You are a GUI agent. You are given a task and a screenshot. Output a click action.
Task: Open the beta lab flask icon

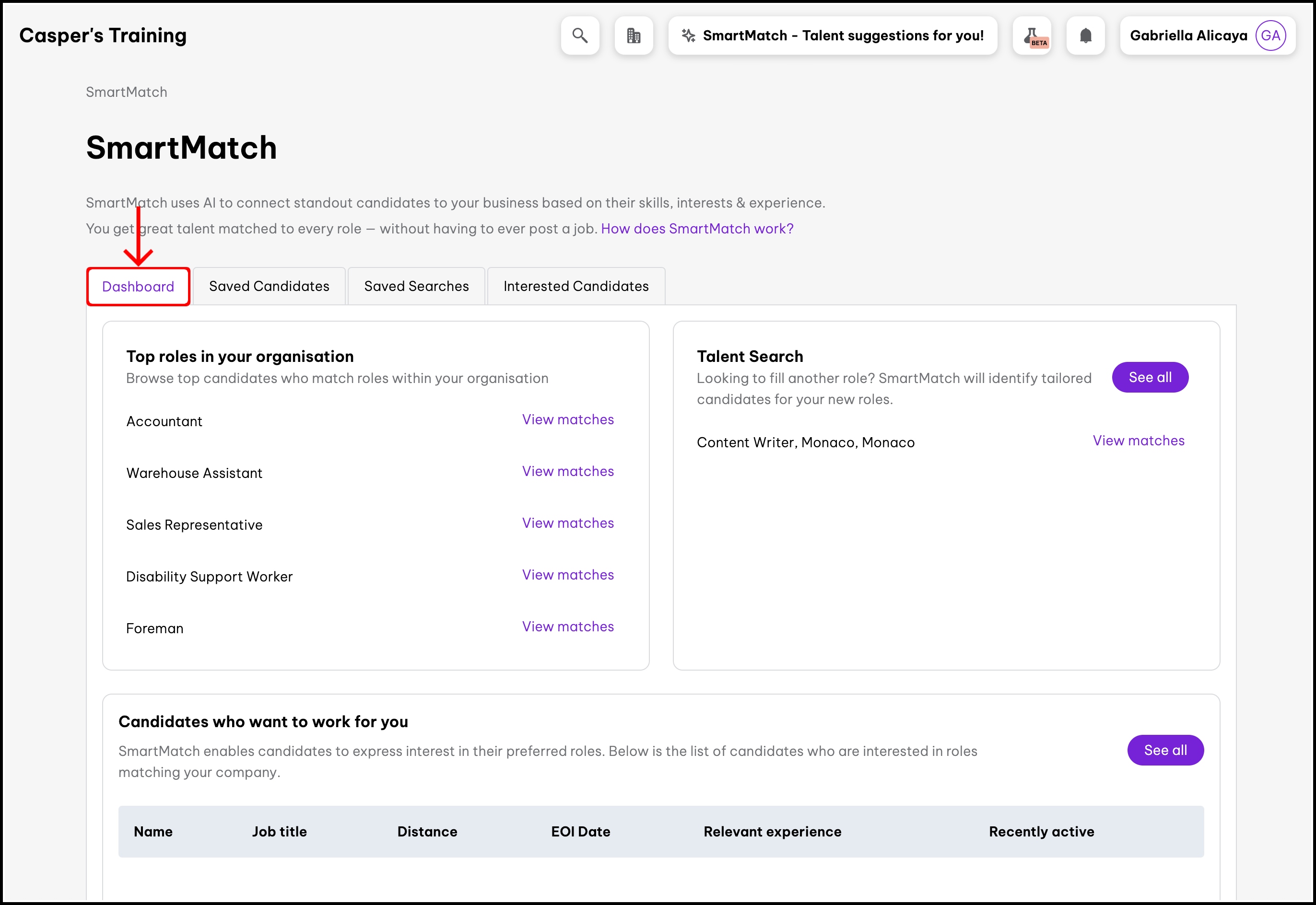coord(1032,36)
